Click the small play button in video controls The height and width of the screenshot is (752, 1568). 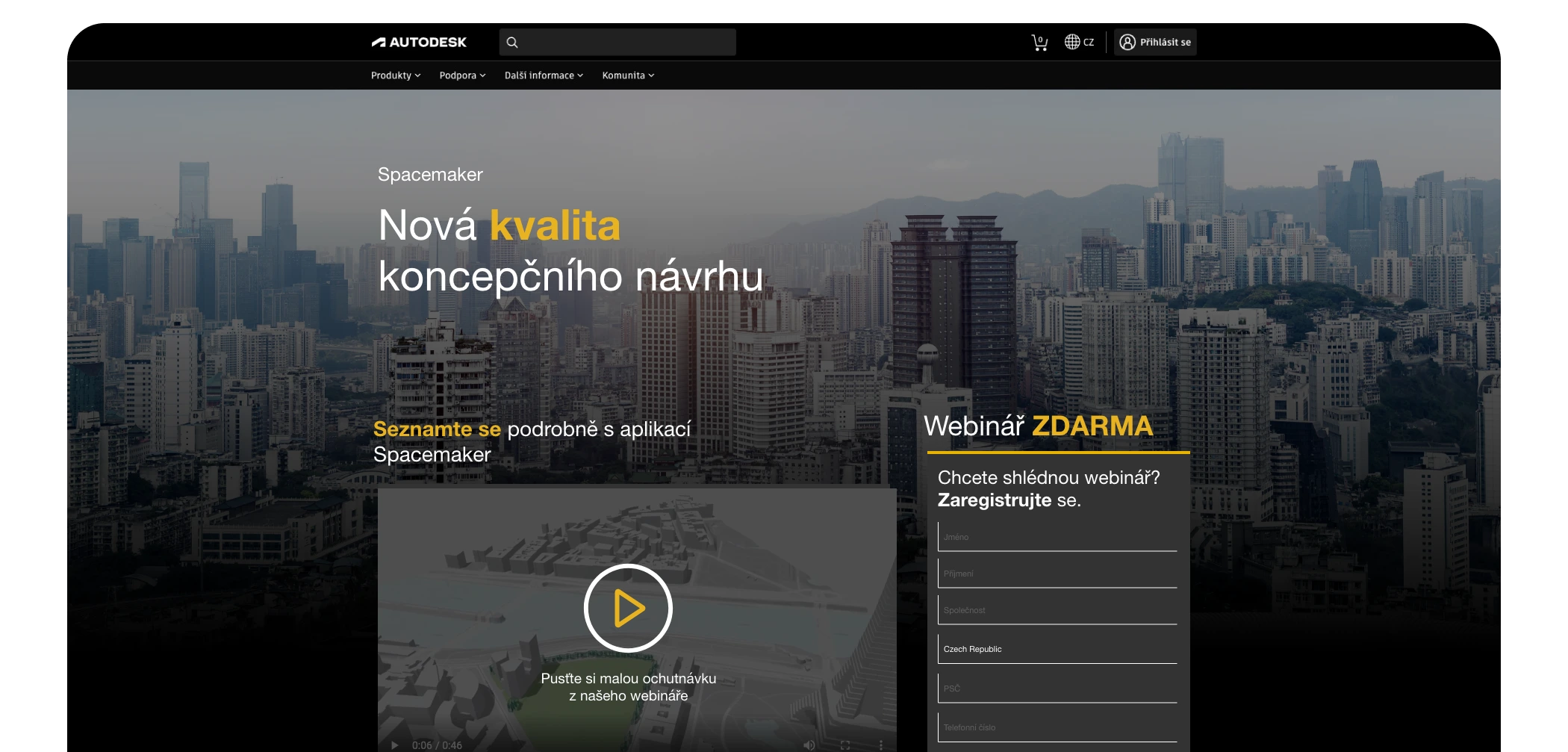point(394,745)
